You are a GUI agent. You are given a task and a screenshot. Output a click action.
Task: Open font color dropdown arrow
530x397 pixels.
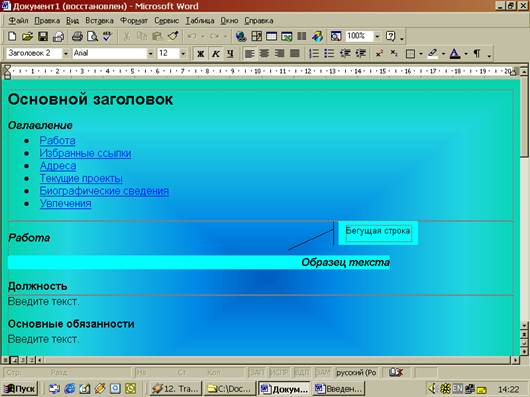click(x=466, y=53)
